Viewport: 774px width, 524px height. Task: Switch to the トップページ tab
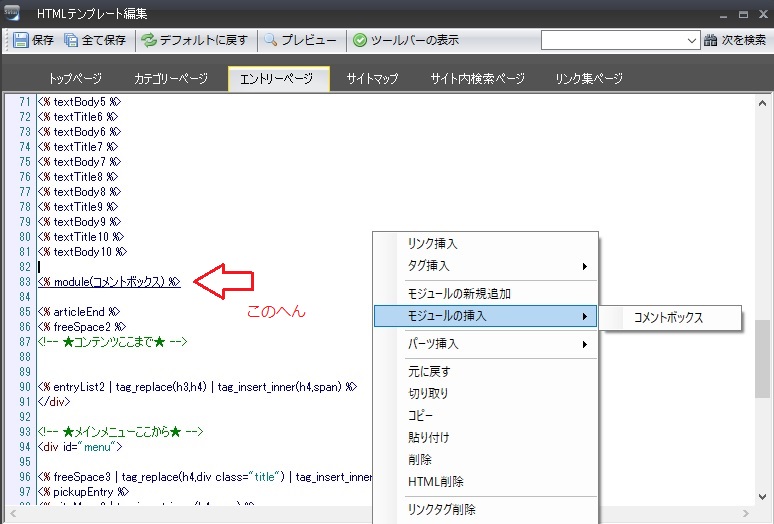coord(77,79)
